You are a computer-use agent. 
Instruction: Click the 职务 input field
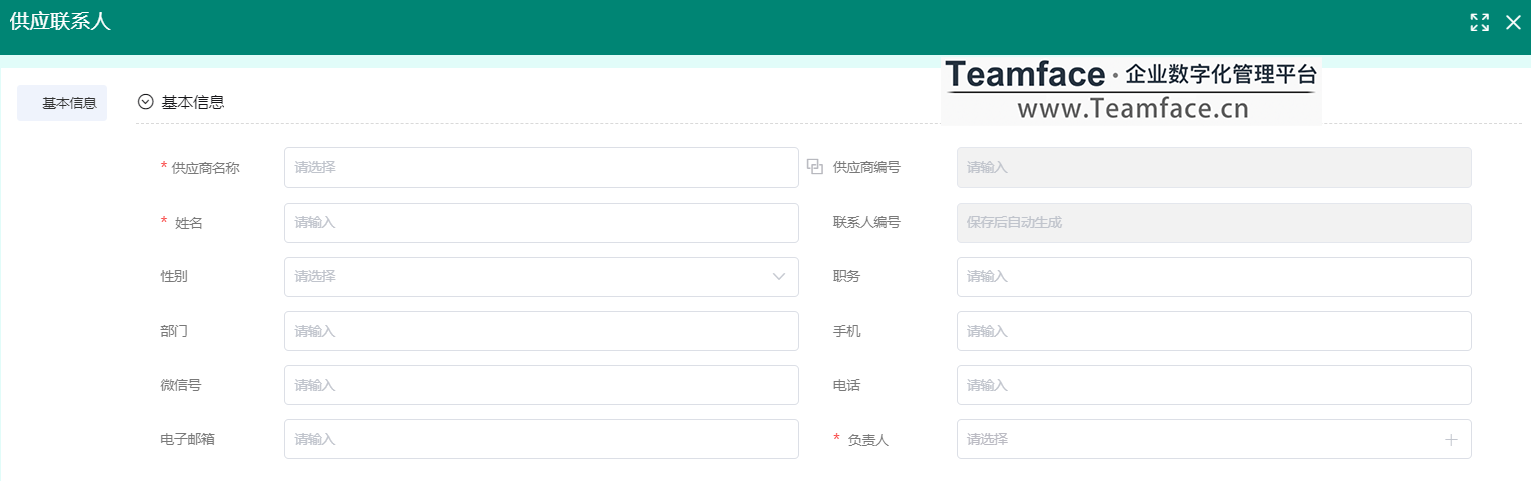pos(1214,277)
